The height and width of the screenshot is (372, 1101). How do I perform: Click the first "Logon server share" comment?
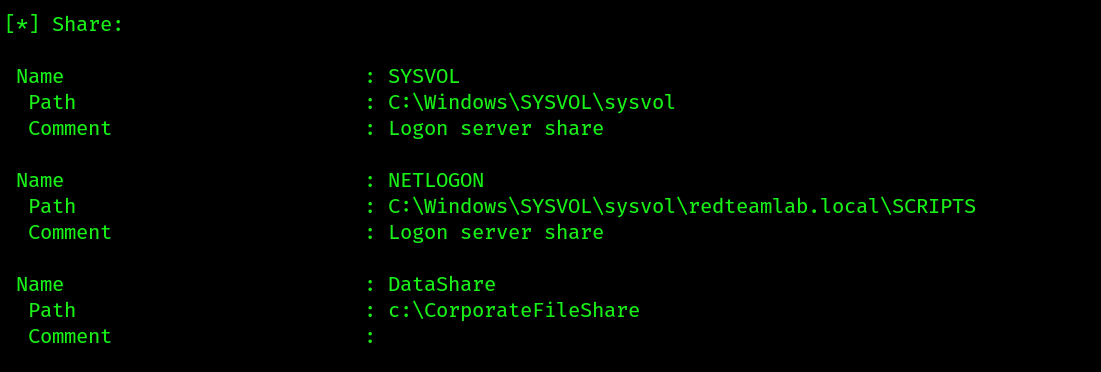(496, 128)
